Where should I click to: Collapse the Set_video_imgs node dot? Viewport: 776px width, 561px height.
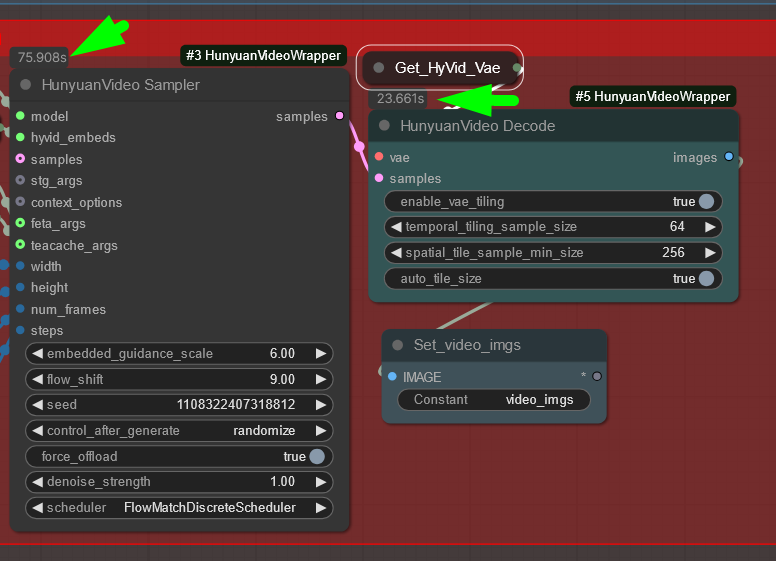coord(397,345)
